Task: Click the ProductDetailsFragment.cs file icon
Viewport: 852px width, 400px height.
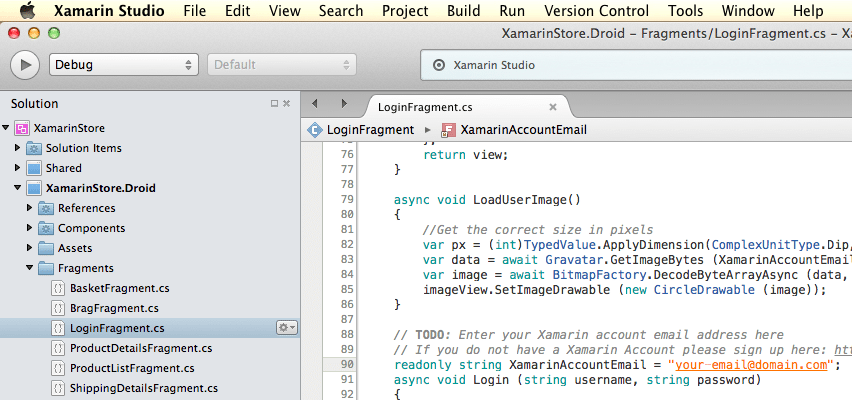Action: [x=58, y=348]
